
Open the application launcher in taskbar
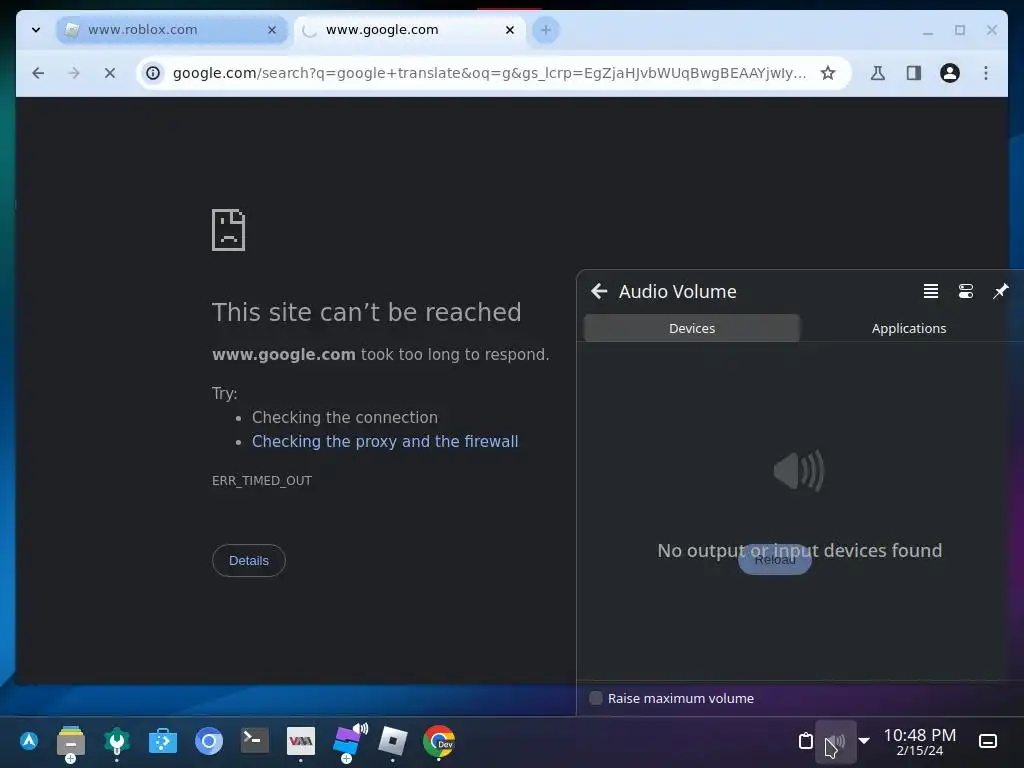click(29, 741)
